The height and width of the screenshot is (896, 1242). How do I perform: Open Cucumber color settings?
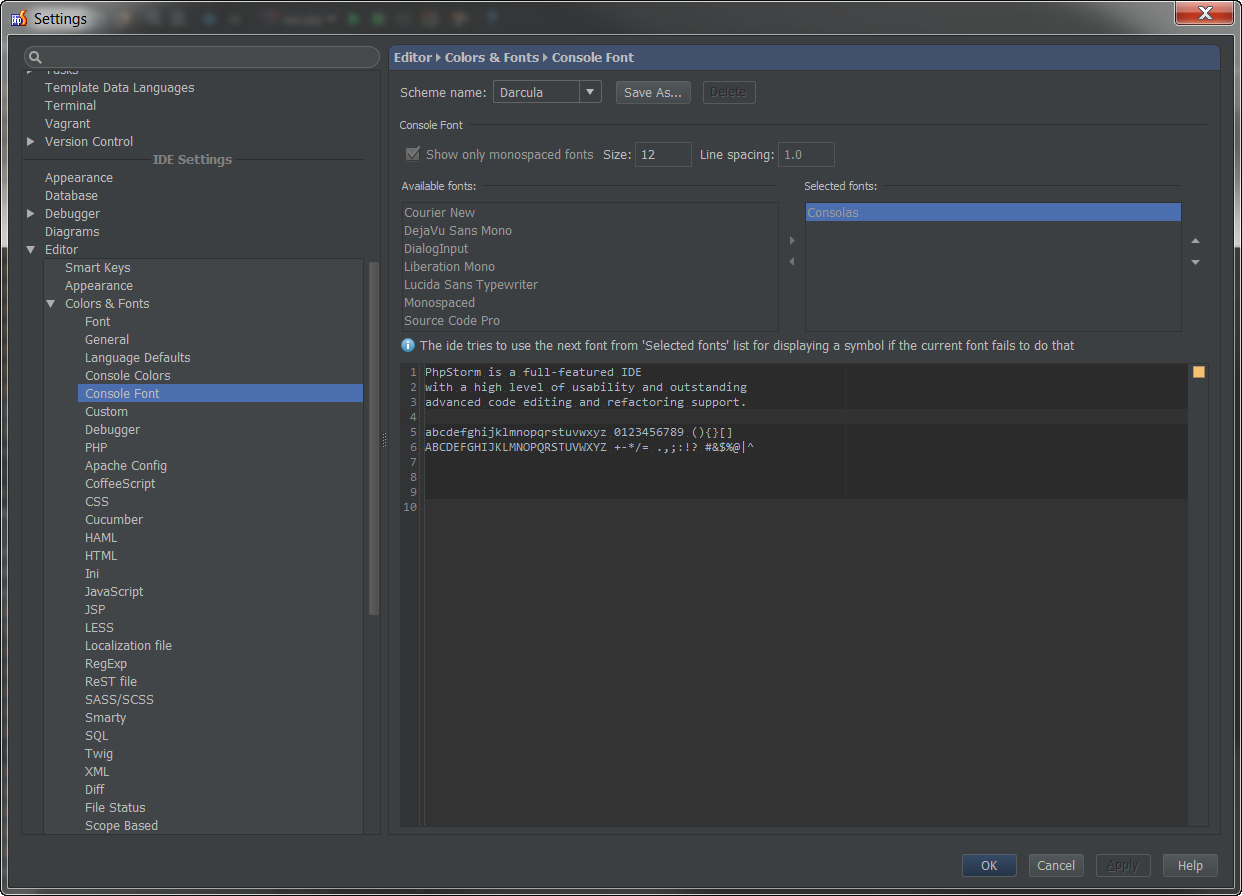(114, 520)
